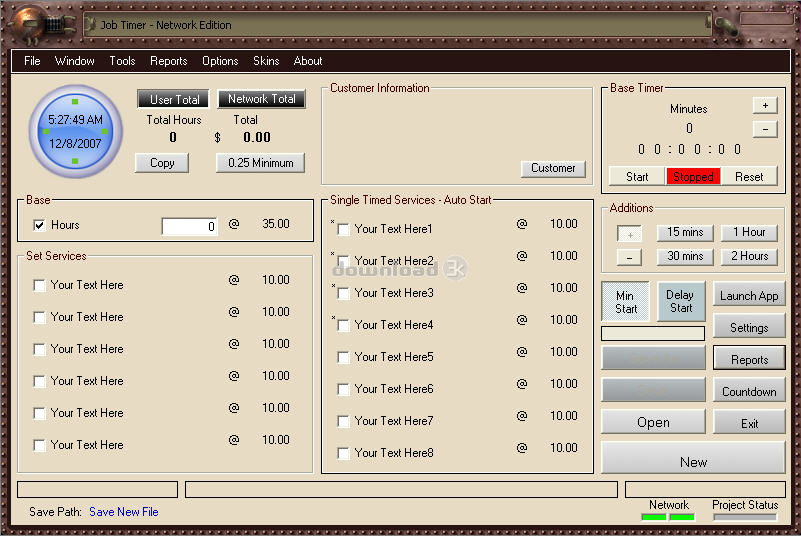The image size is (801, 536).
Task: Check the Your Text Here3 checkbox
Action: 344,293
